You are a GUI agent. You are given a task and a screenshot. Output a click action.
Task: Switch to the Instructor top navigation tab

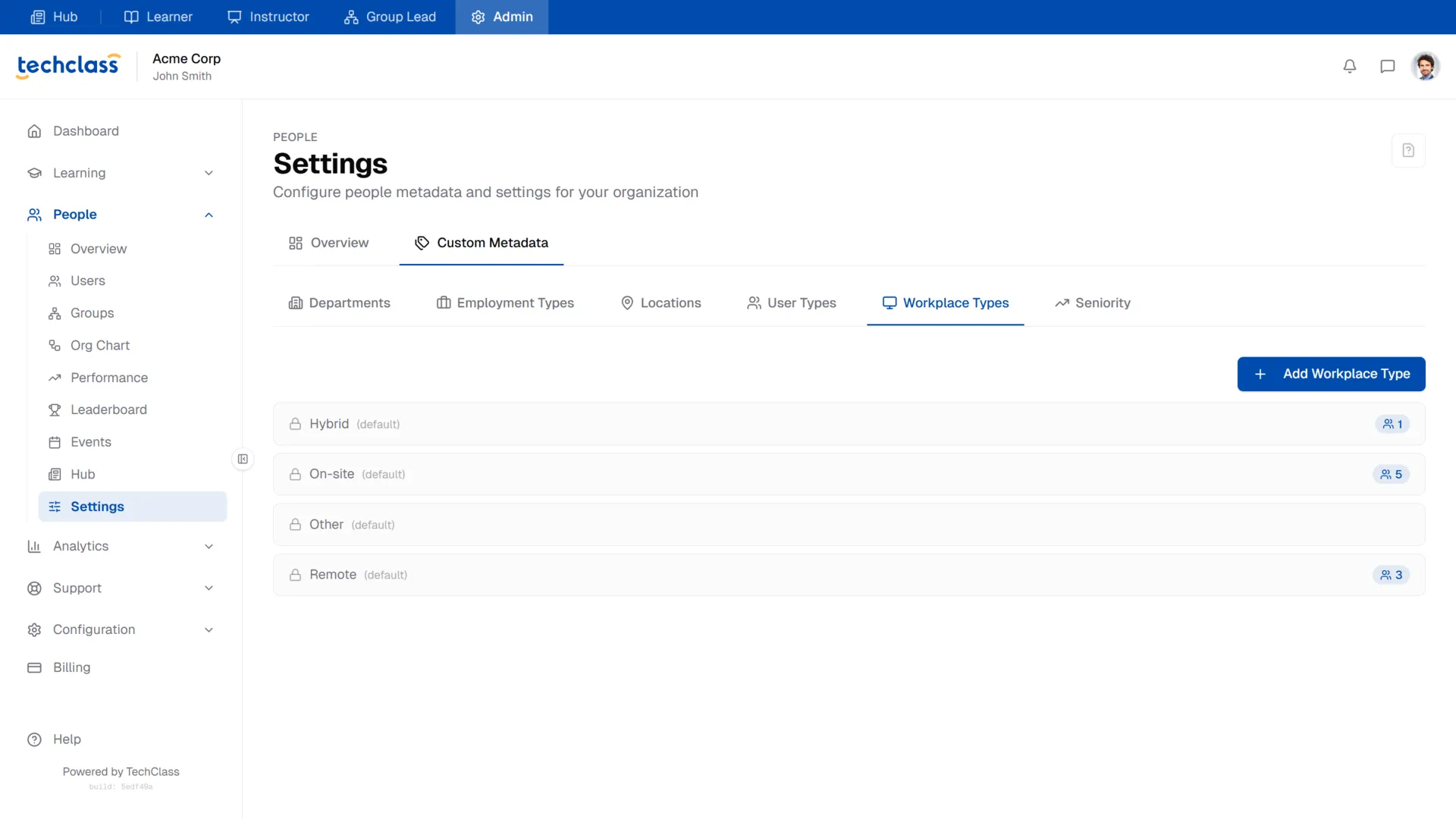(268, 17)
